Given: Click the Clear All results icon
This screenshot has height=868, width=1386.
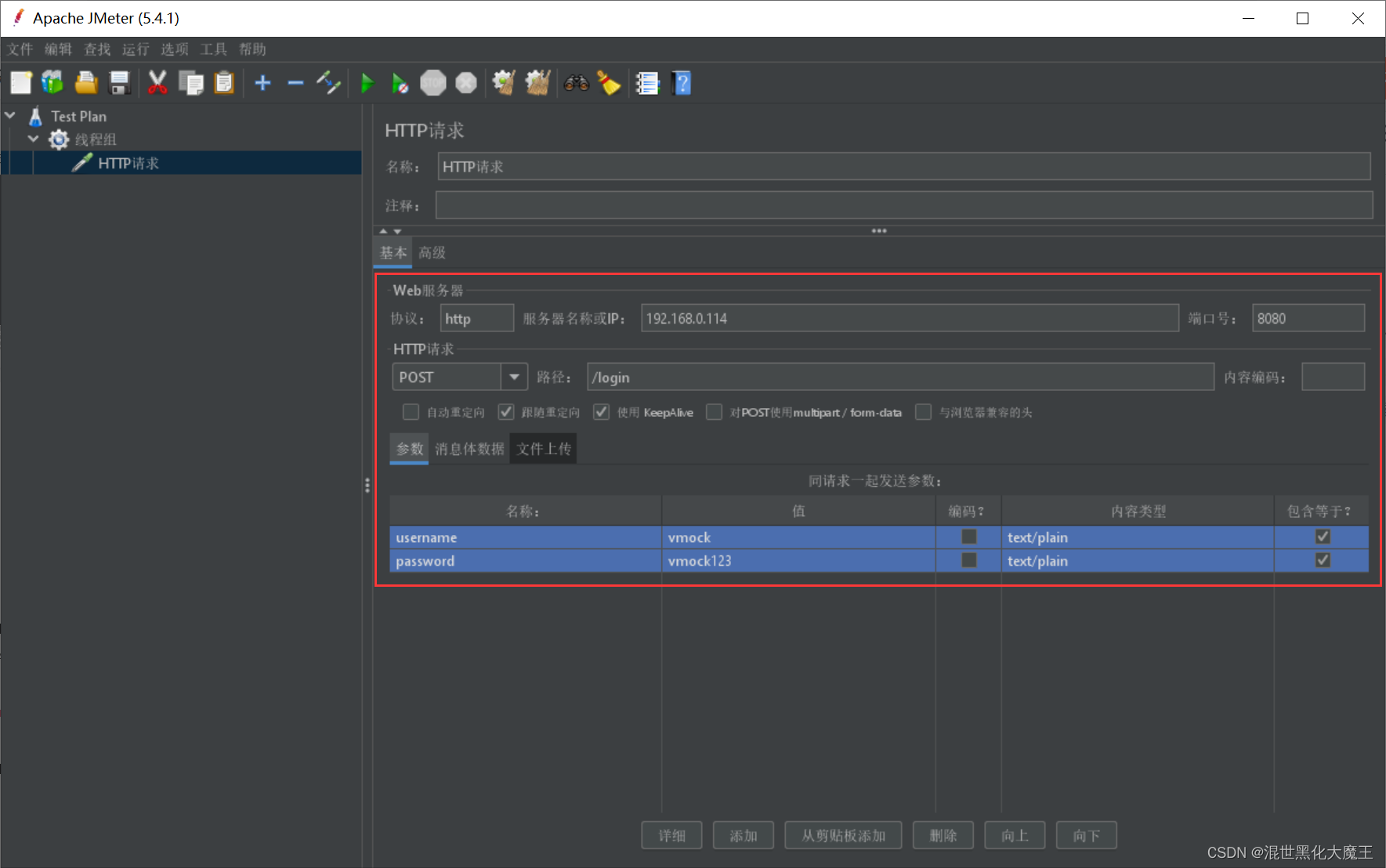Looking at the screenshot, I should point(537,82).
